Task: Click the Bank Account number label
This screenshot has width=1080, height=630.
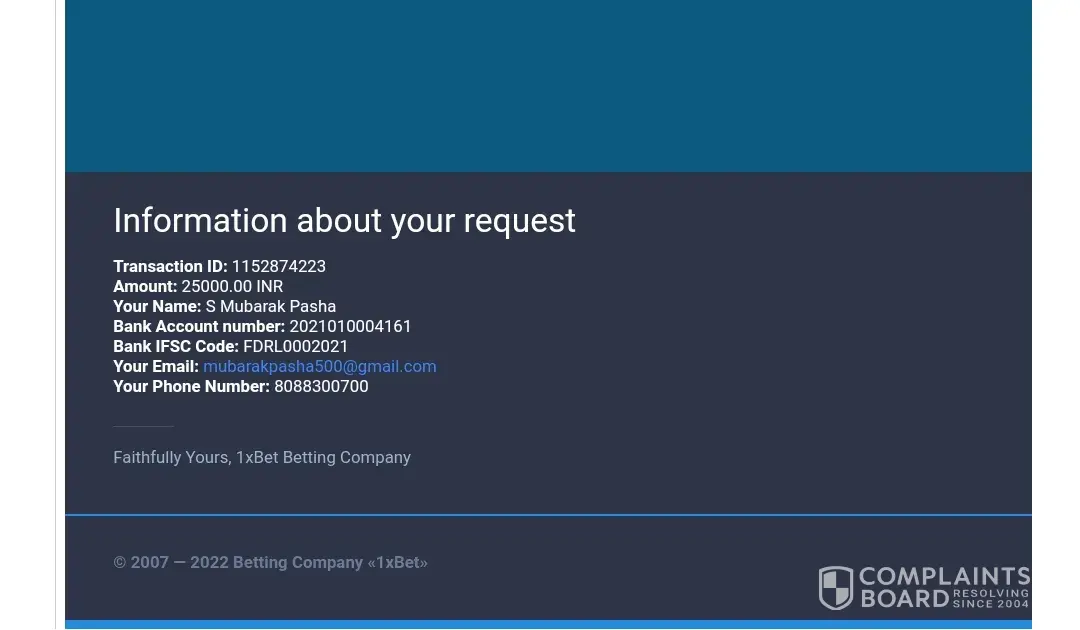Action: pos(199,326)
